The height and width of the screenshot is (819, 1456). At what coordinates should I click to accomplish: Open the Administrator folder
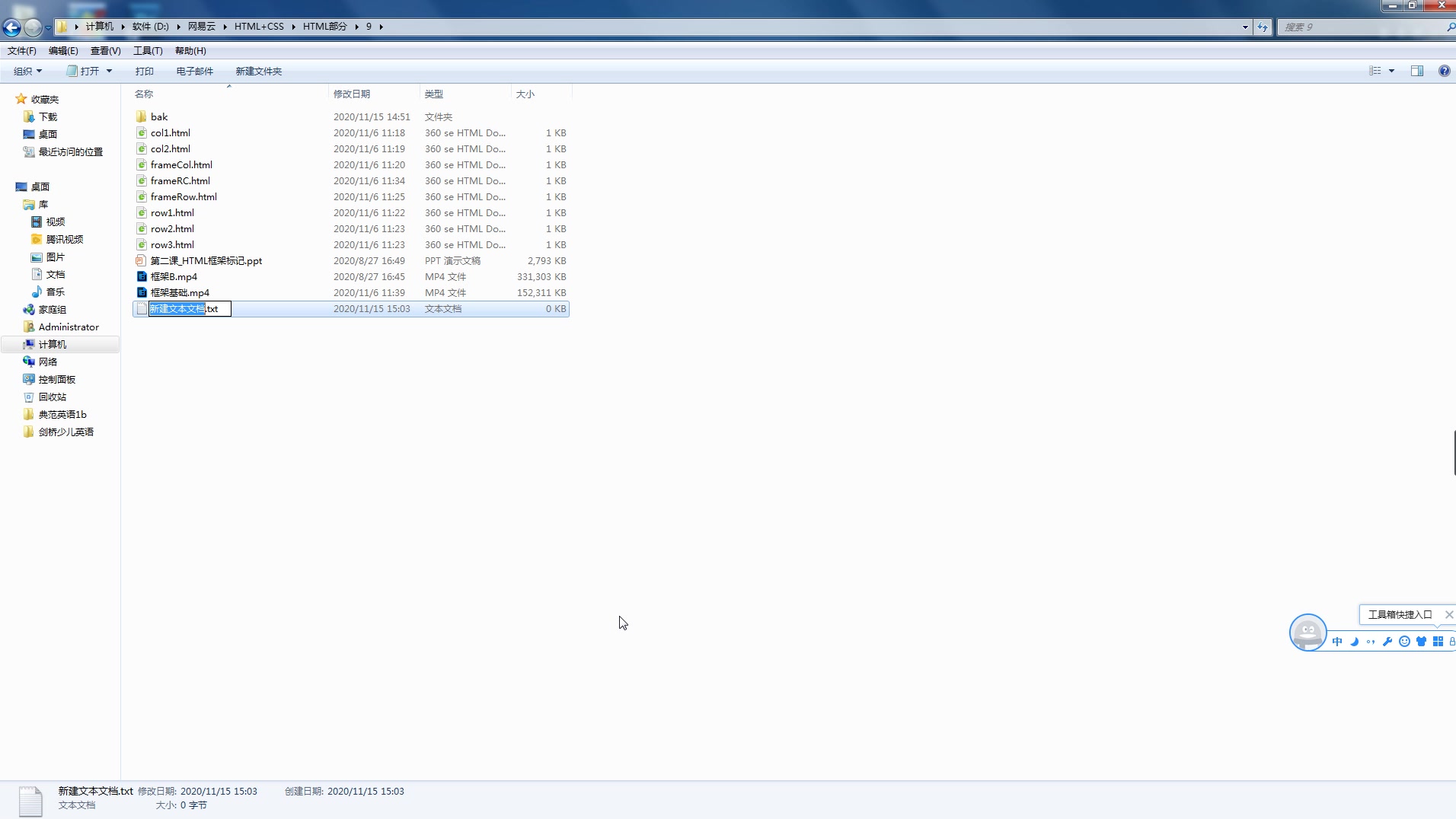coord(69,327)
